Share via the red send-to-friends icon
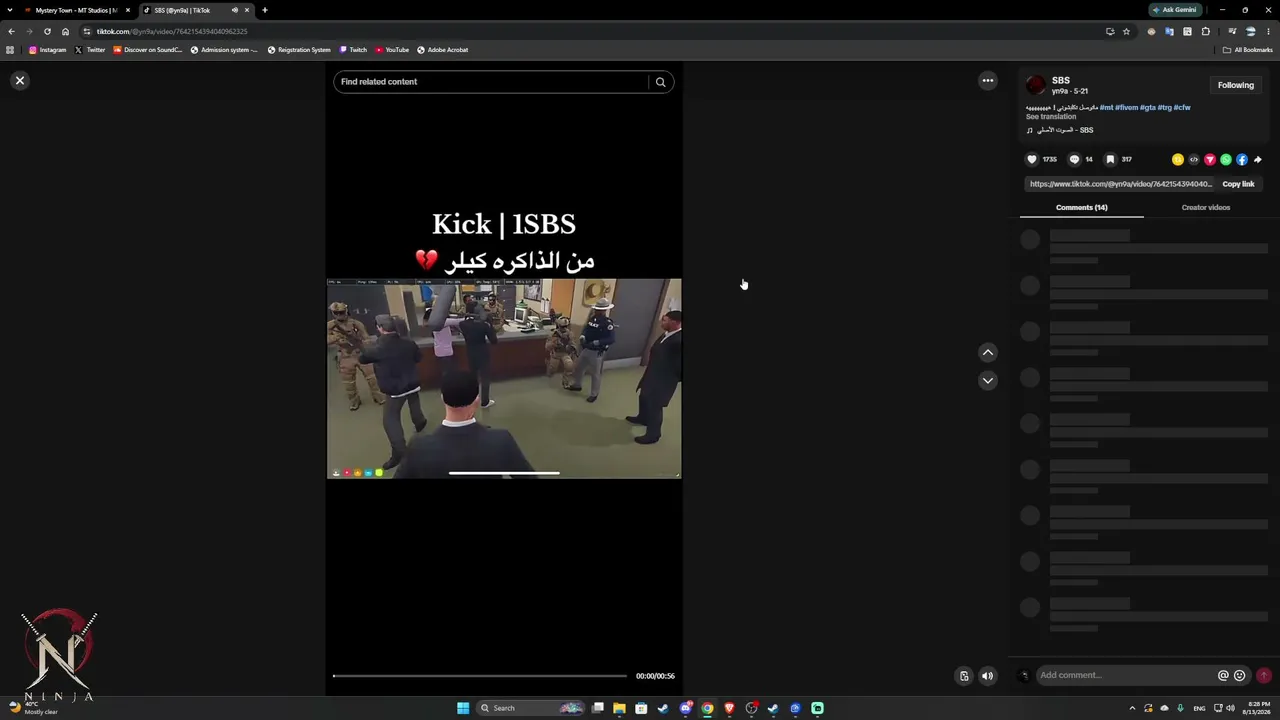 1210,159
